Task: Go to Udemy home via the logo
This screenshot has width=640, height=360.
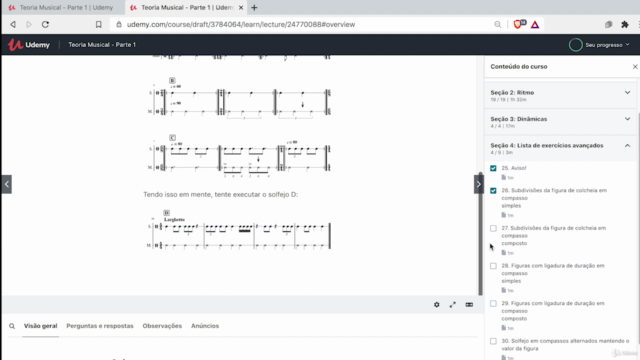Action: 29,44
